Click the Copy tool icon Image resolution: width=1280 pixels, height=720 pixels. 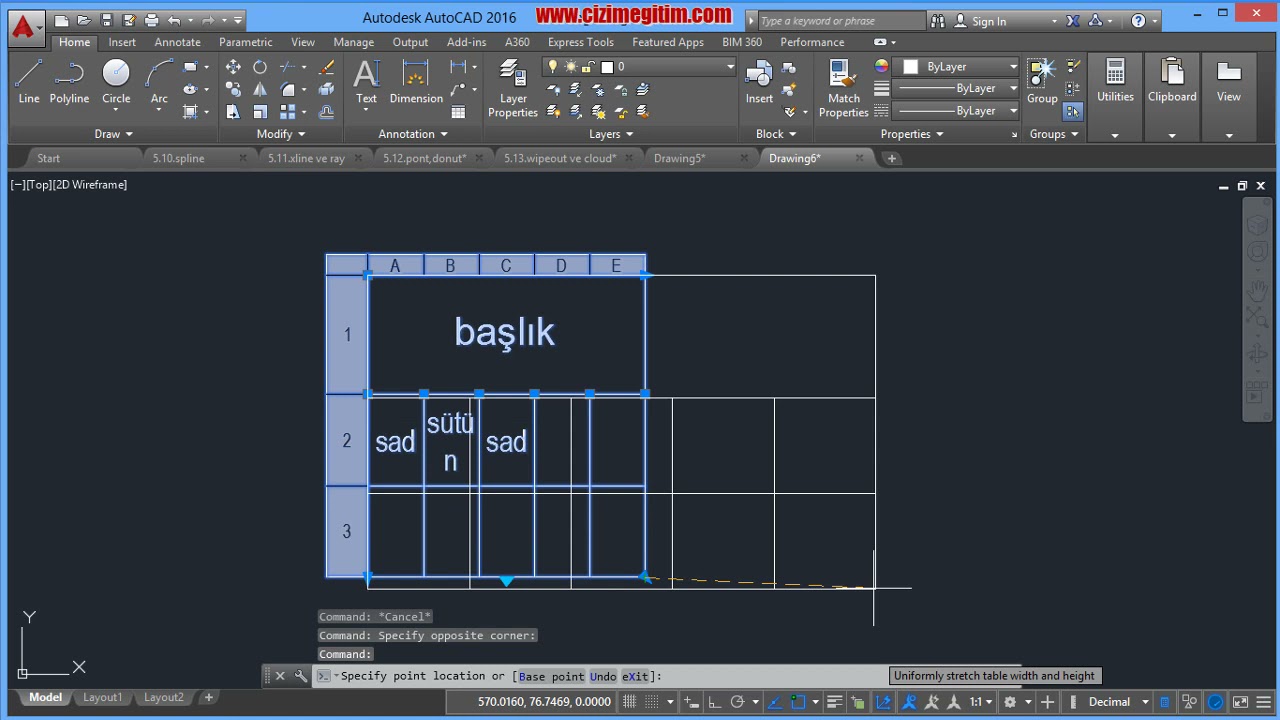pyautogui.click(x=233, y=90)
